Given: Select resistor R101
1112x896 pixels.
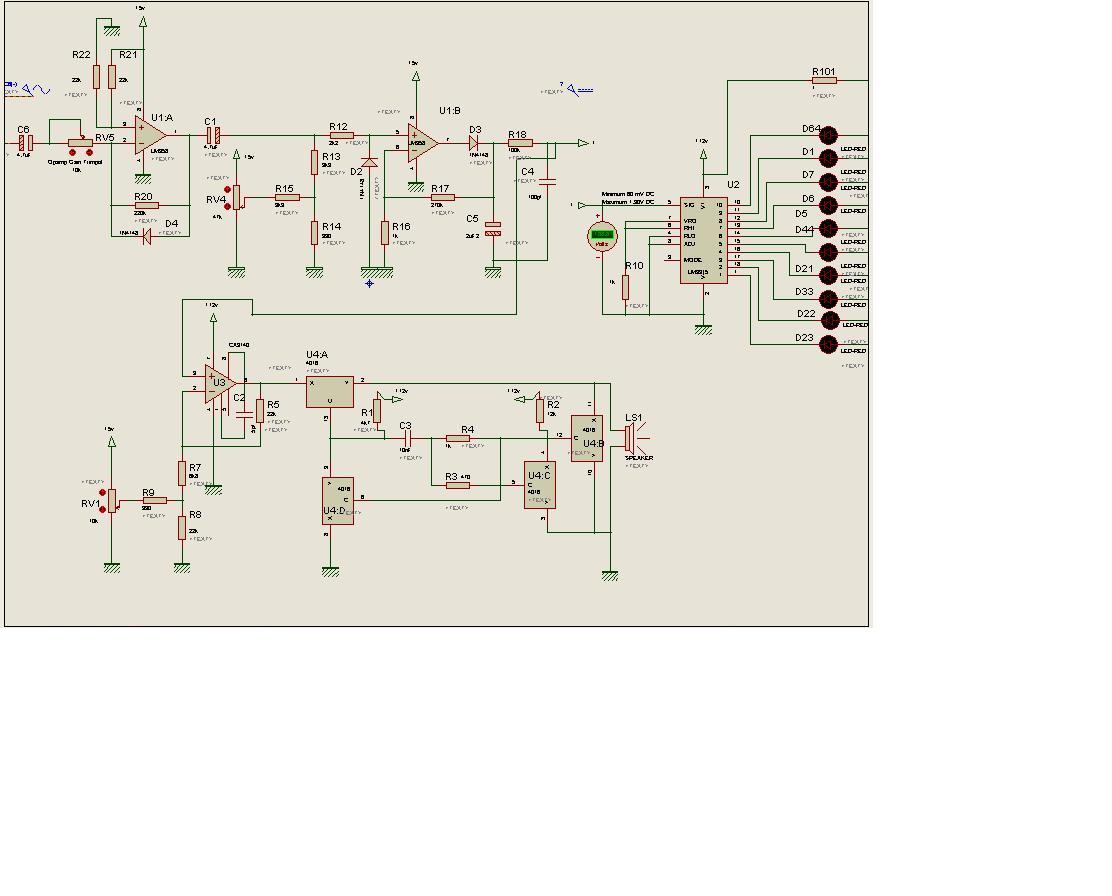Looking at the screenshot, I should 824,80.
